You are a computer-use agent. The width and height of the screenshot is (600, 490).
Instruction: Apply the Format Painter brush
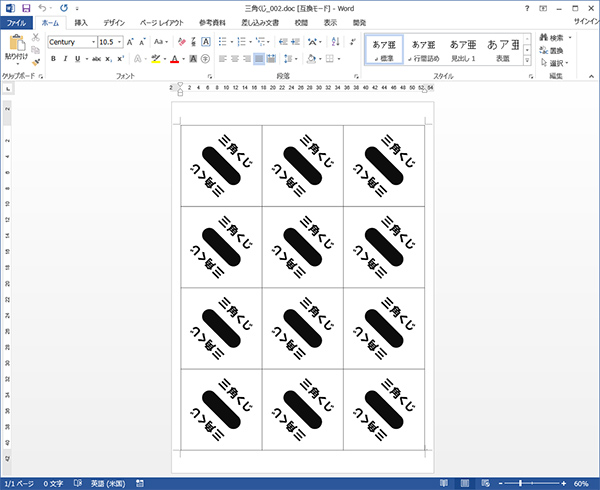[37, 62]
